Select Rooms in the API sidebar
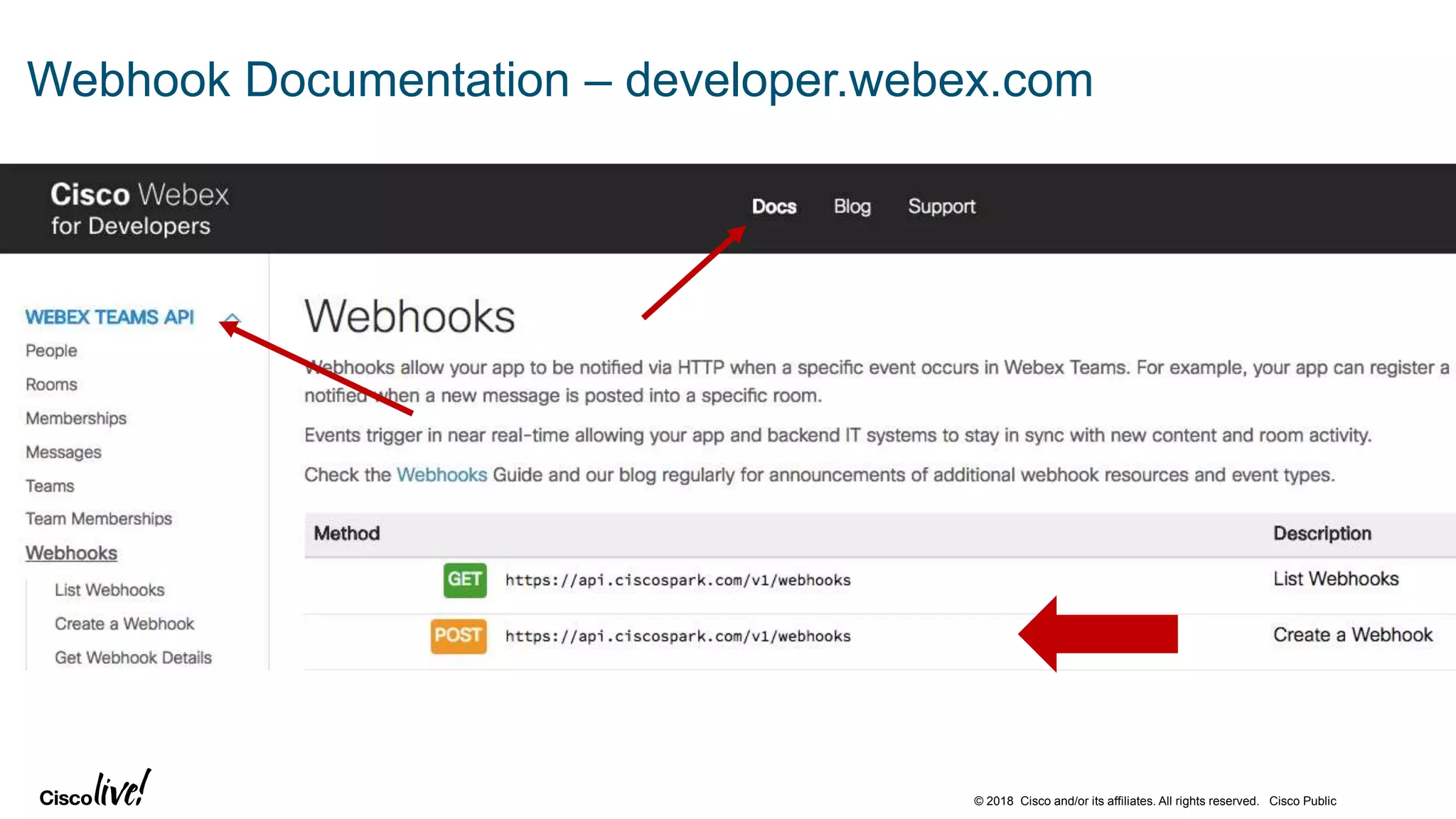Viewport: 1456px width, 819px height. [x=51, y=385]
